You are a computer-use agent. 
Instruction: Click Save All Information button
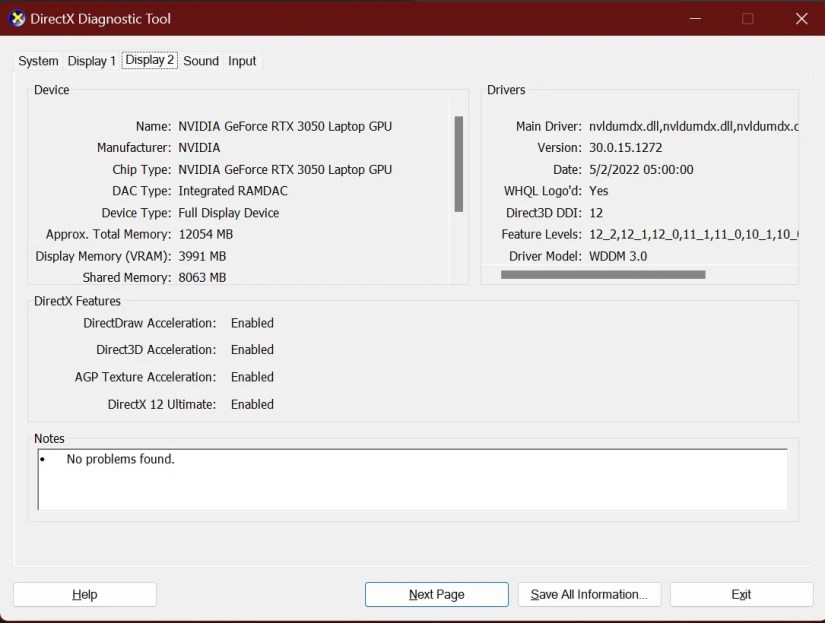click(589, 594)
